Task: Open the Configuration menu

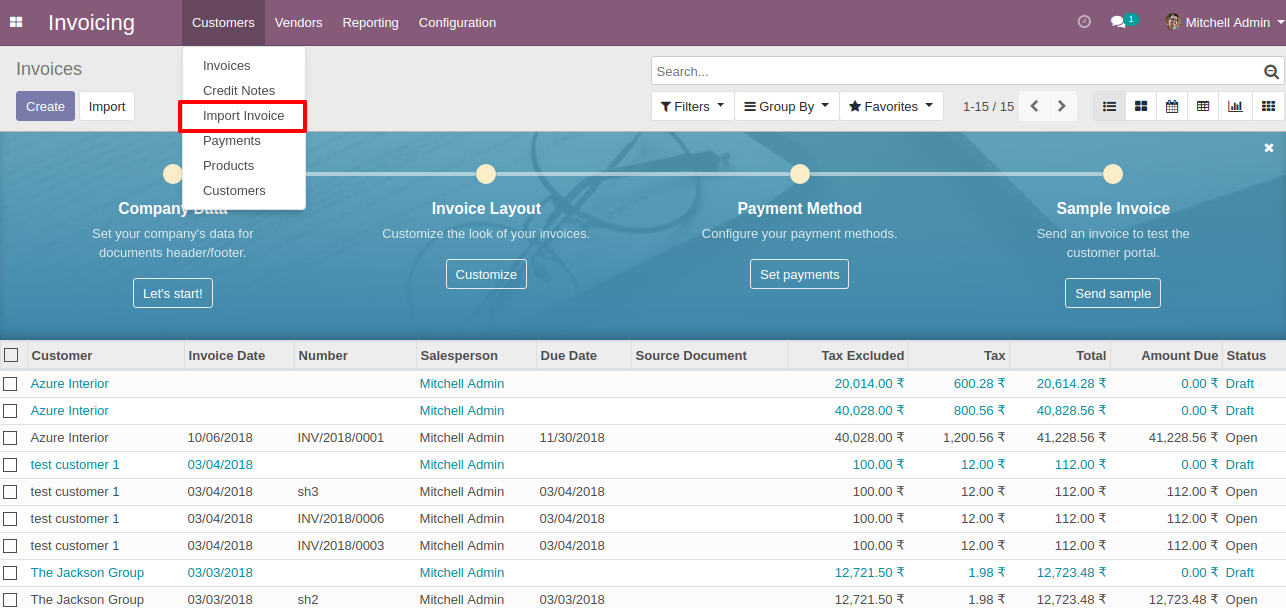Action: pos(457,22)
